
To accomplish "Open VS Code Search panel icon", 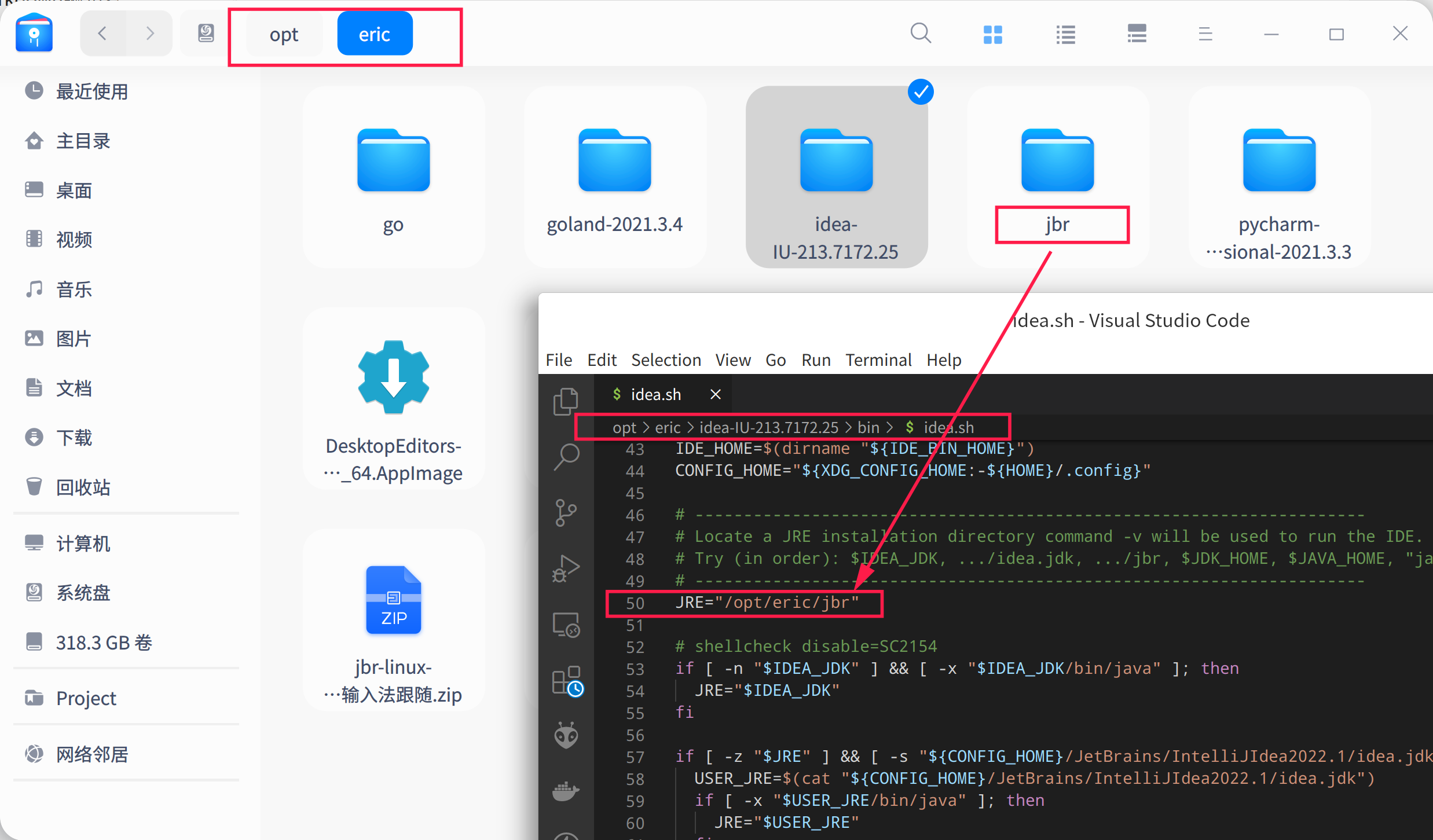I will (x=566, y=457).
